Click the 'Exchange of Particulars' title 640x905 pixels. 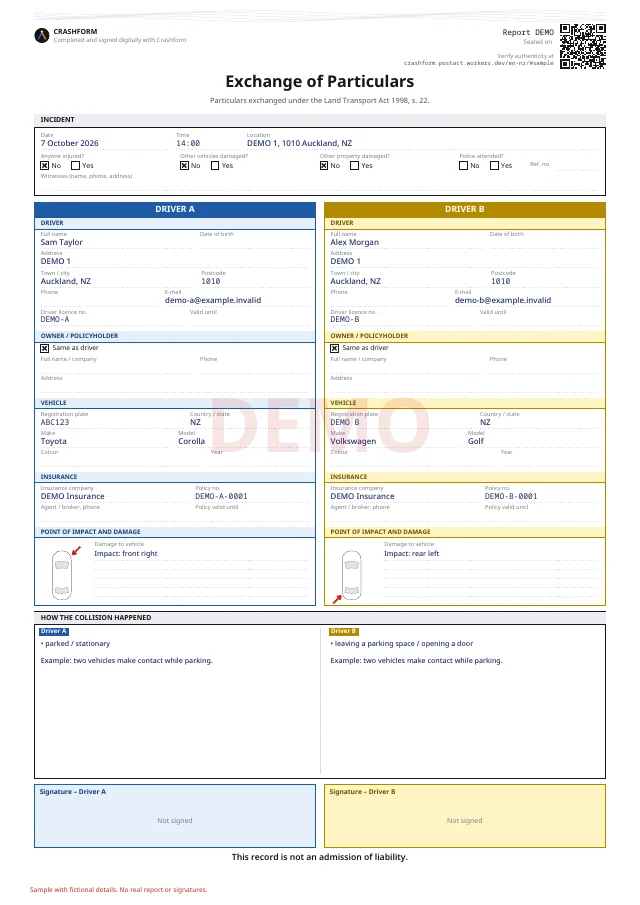tap(320, 81)
